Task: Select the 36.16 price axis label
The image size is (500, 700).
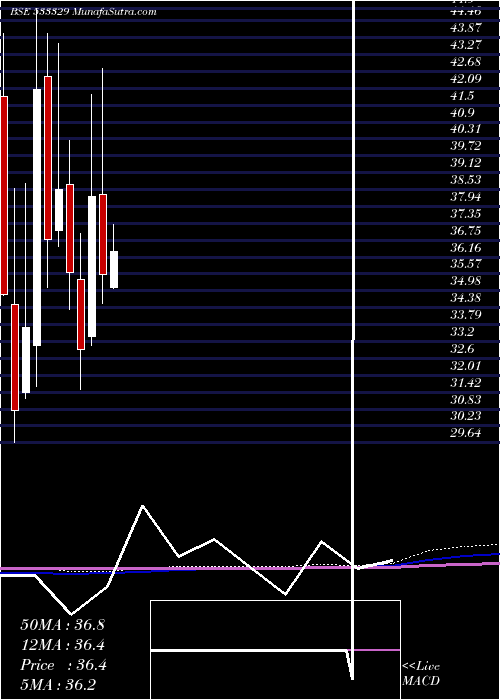Action: click(x=466, y=247)
